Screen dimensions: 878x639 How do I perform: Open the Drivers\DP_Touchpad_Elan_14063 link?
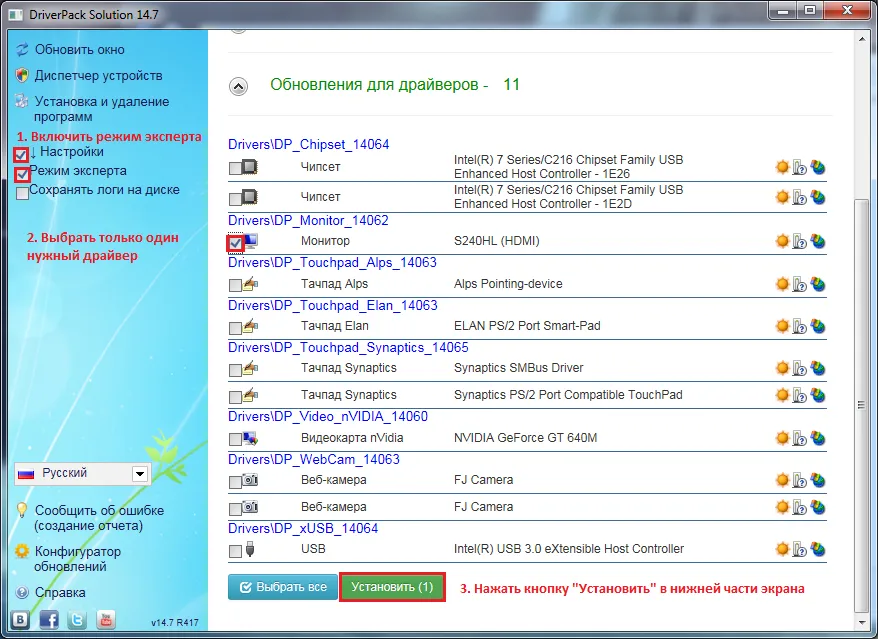click(x=333, y=305)
